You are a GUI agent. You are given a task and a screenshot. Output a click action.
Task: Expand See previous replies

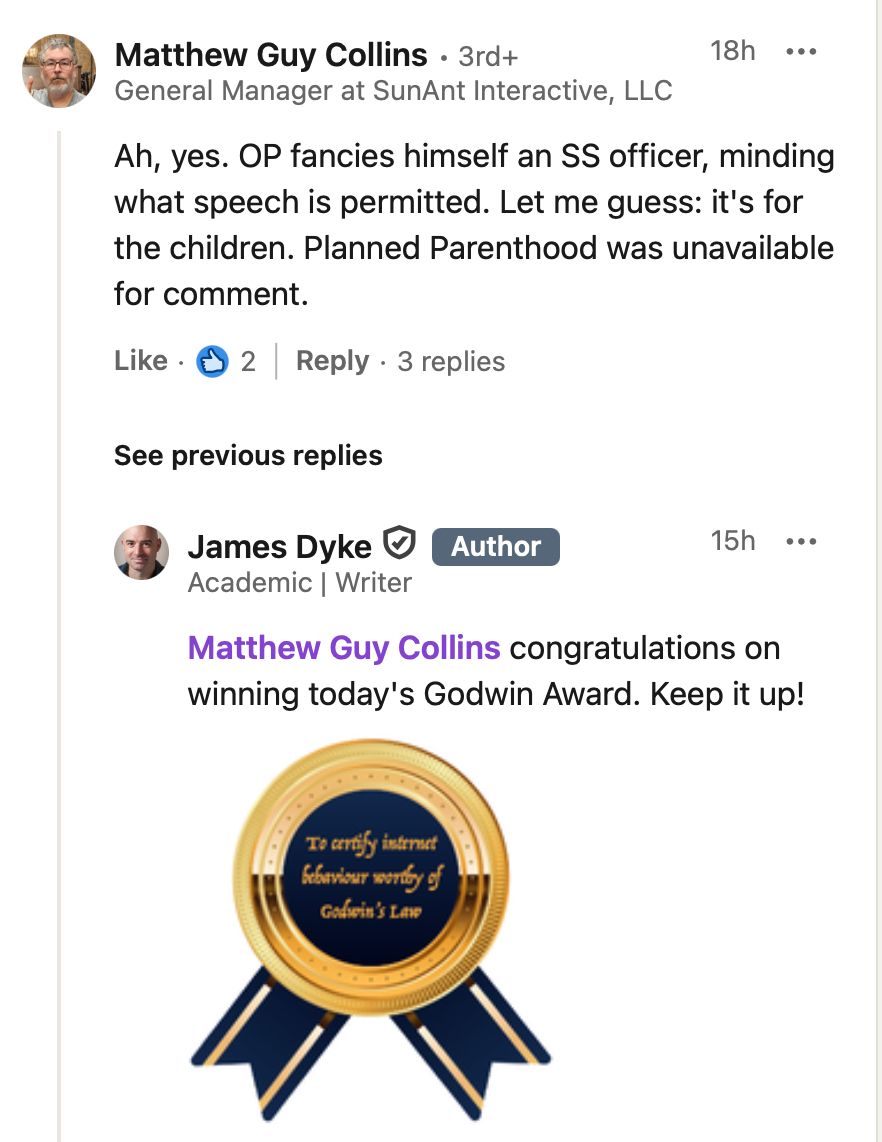(248, 456)
